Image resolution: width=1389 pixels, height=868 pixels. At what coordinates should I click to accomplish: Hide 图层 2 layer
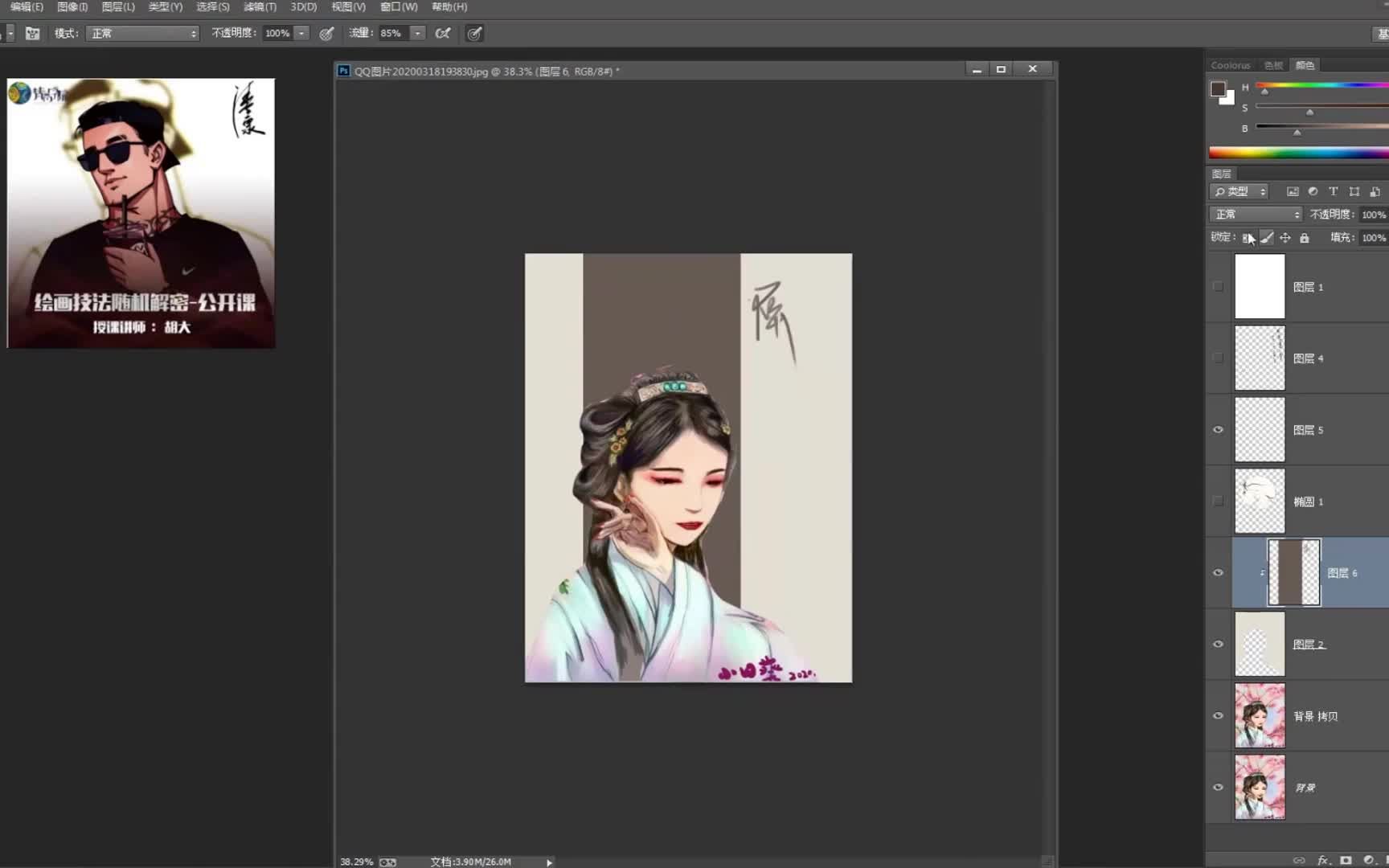tap(1219, 645)
